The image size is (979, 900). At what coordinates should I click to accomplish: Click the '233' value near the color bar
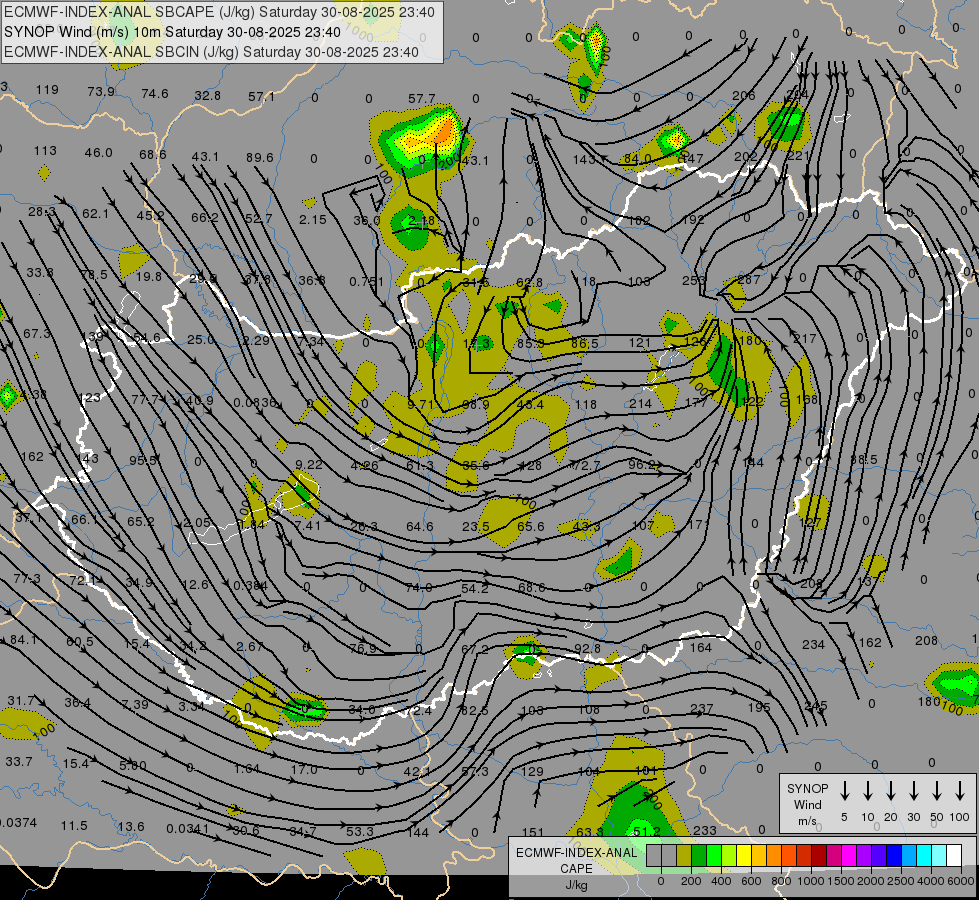click(x=705, y=830)
